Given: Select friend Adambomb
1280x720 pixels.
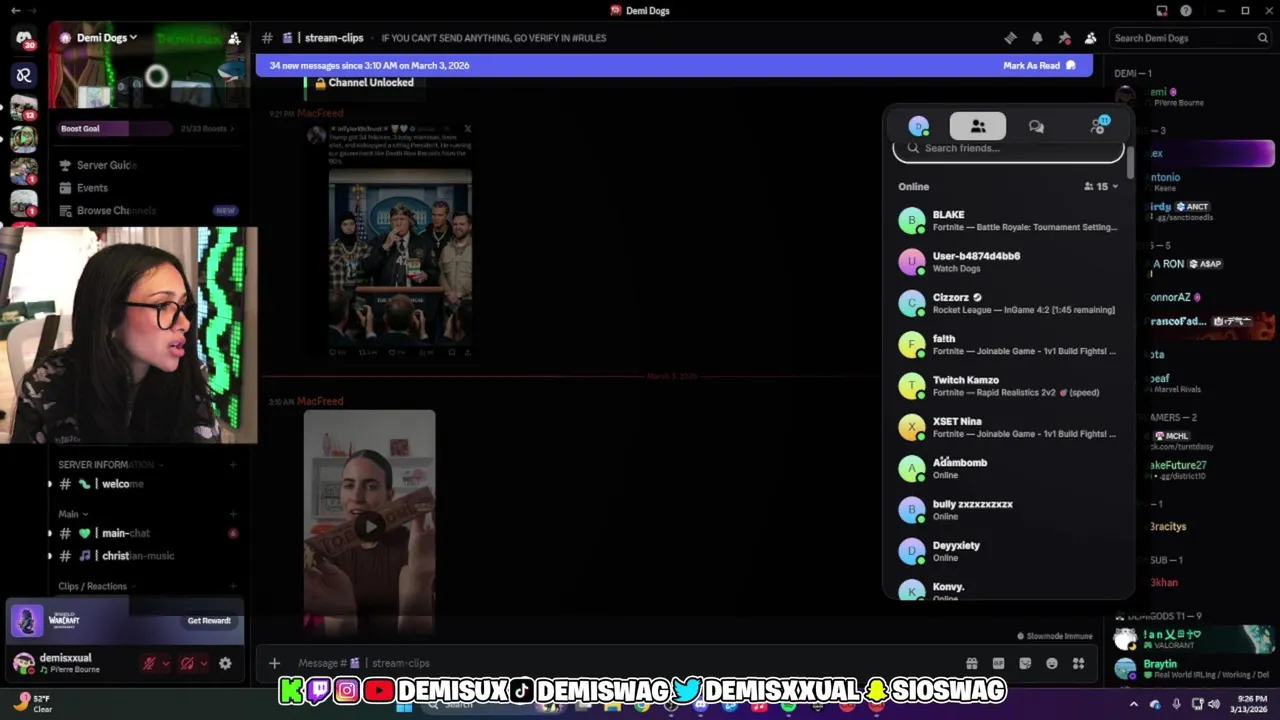Looking at the screenshot, I should click(1008, 468).
